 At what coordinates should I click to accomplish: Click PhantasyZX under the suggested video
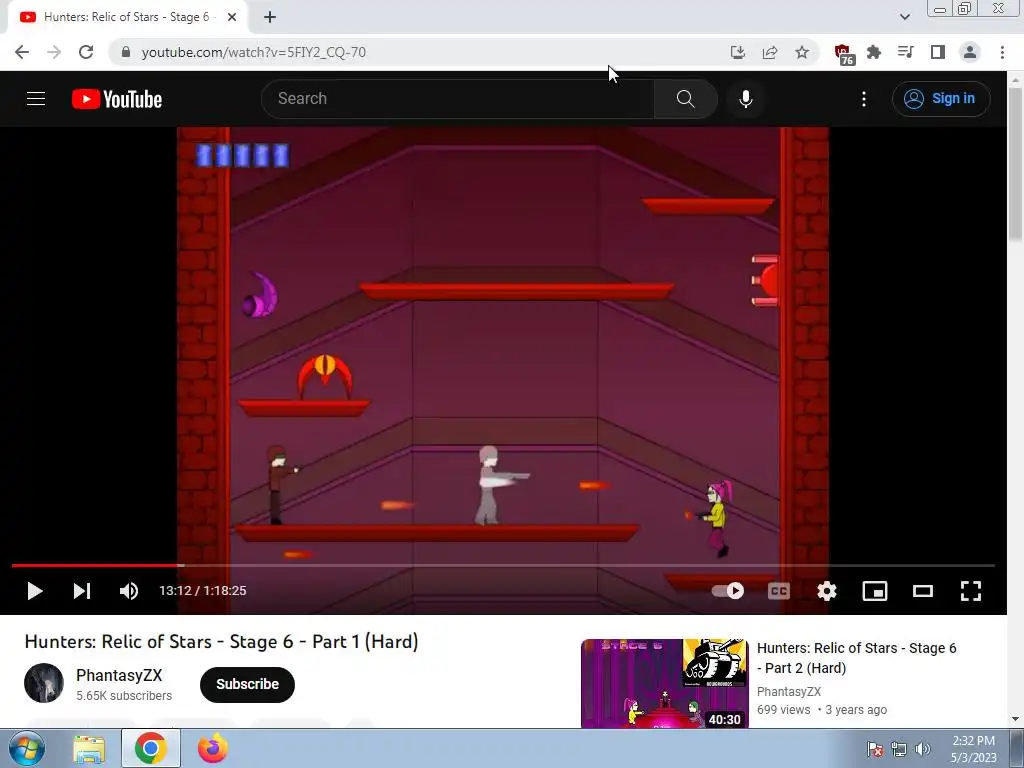tap(789, 692)
